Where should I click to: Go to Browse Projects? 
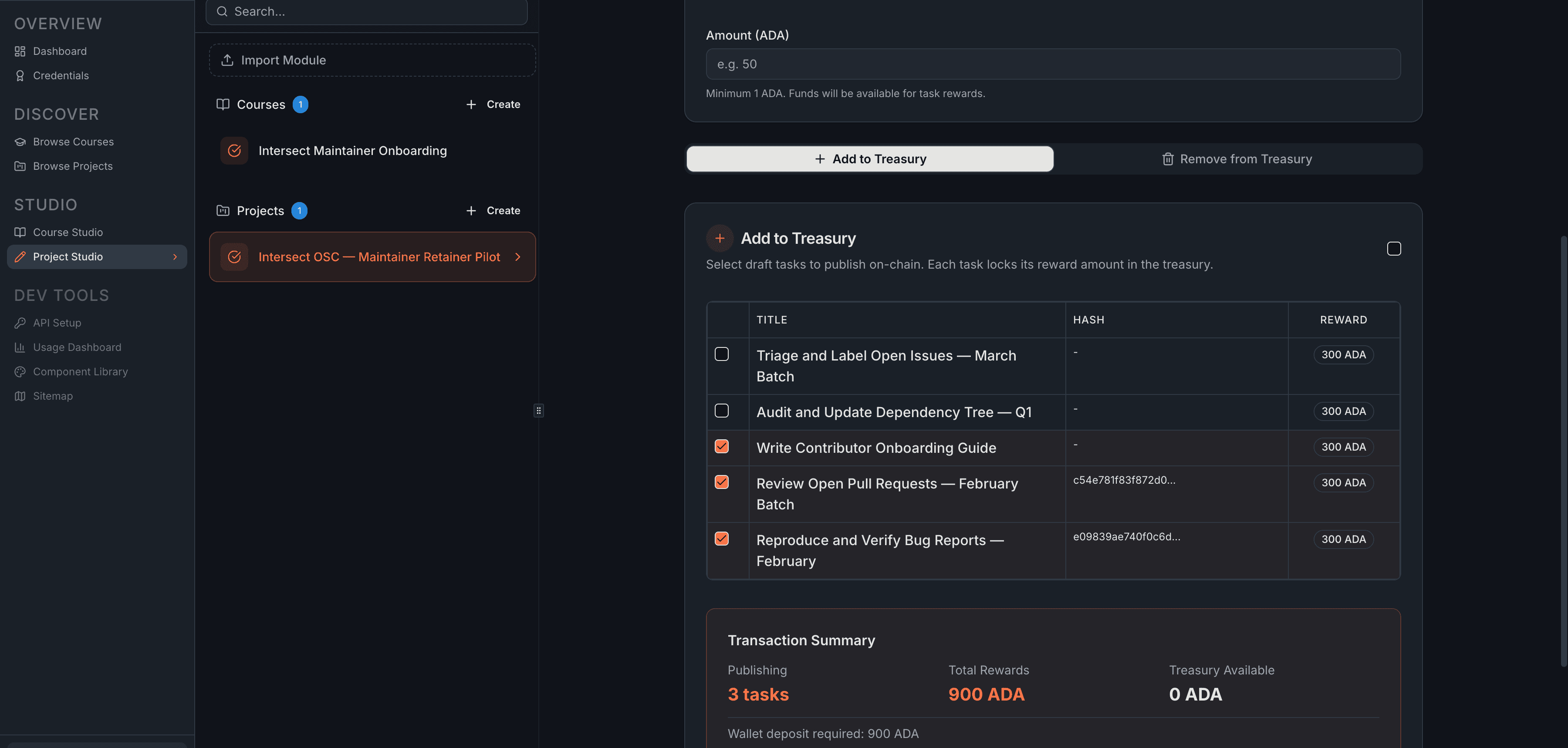(x=72, y=165)
